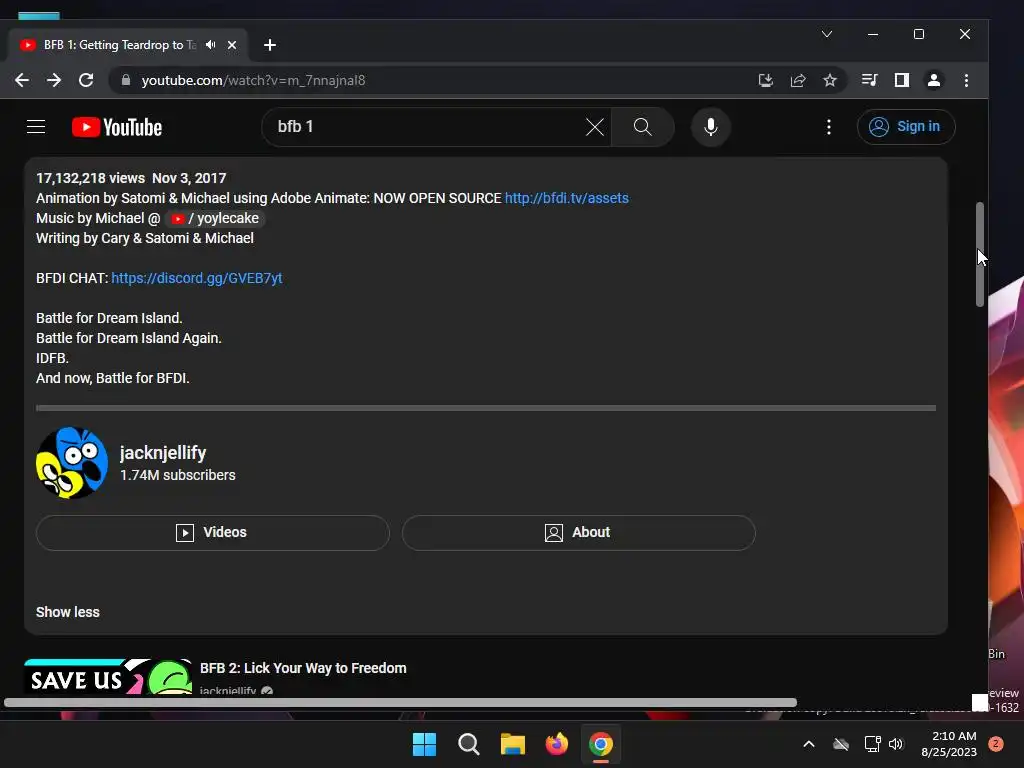Open a new tab
Image resolution: width=1024 pixels, height=768 pixels.
tap(270, 45)
